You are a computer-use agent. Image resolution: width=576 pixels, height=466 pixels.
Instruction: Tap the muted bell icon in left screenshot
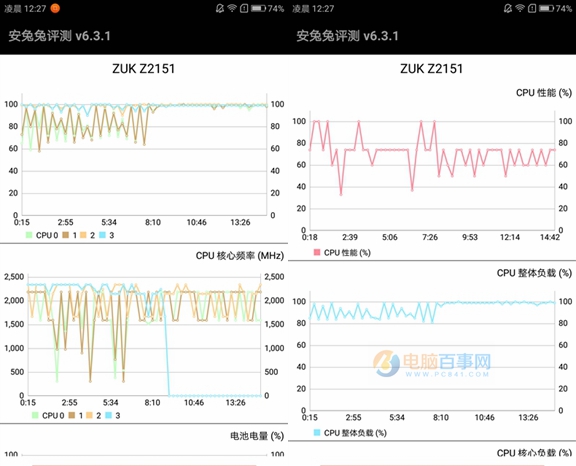coord(220,8)
